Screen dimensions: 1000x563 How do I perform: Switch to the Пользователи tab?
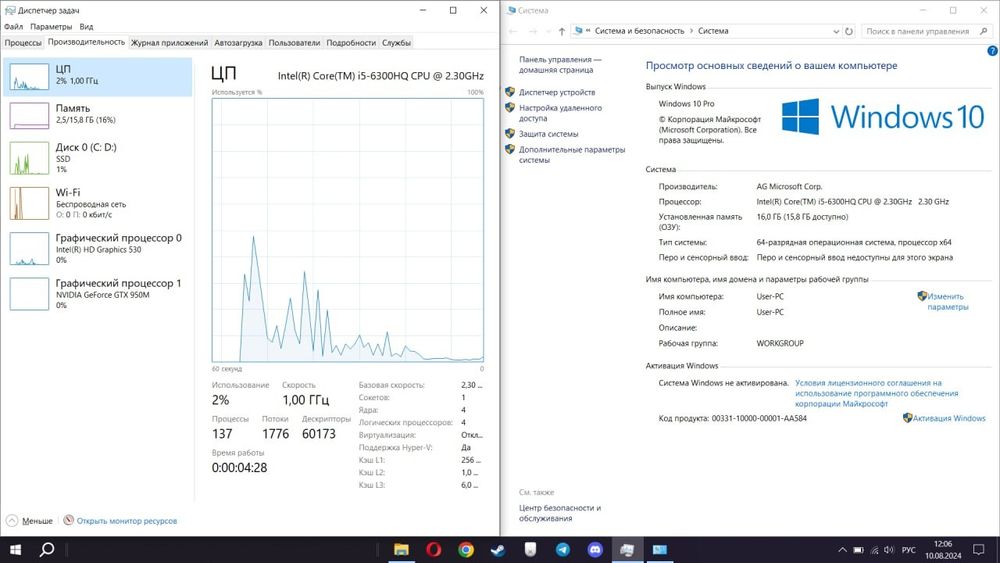294,43
